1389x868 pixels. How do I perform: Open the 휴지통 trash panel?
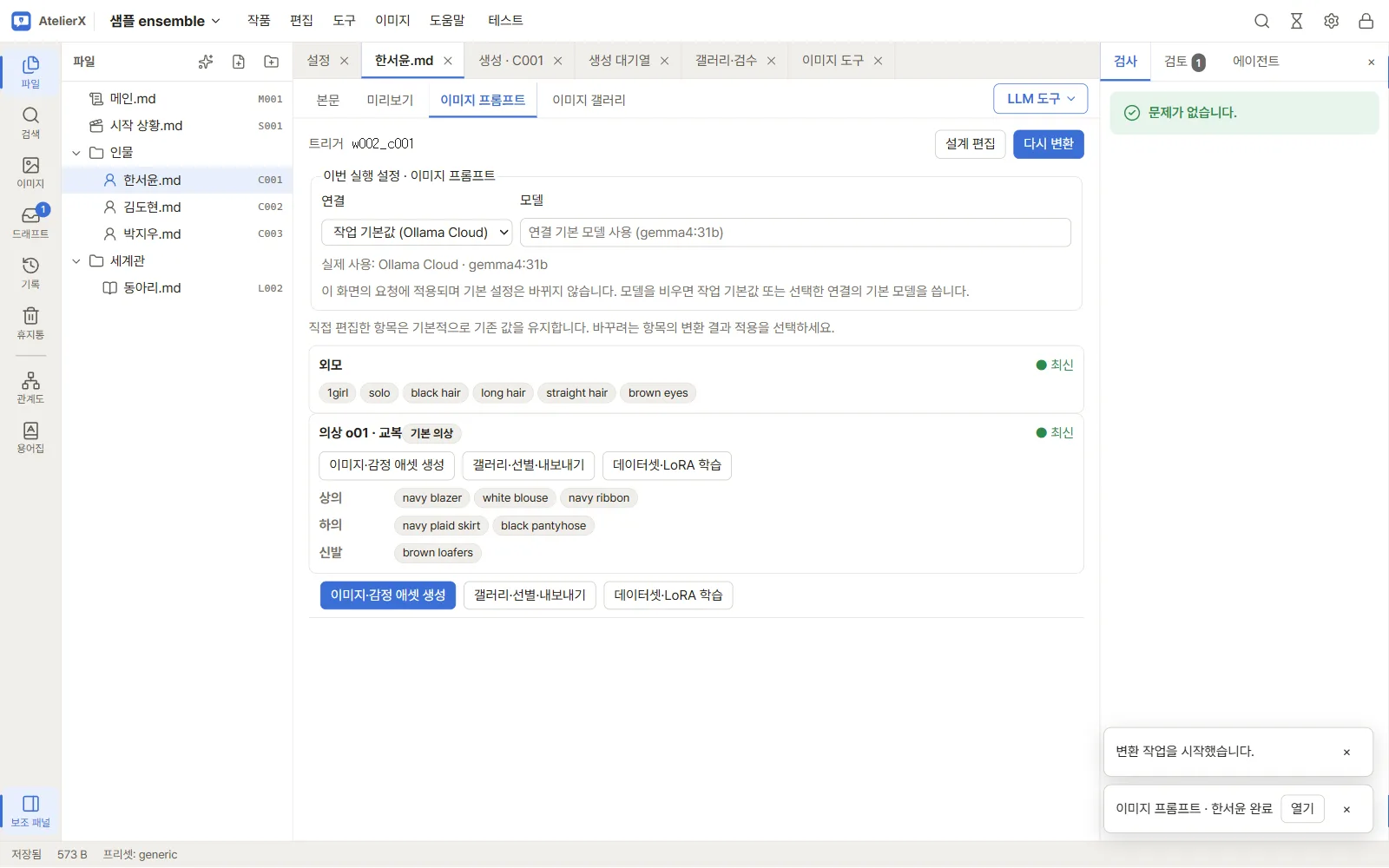tap(30, 323)
